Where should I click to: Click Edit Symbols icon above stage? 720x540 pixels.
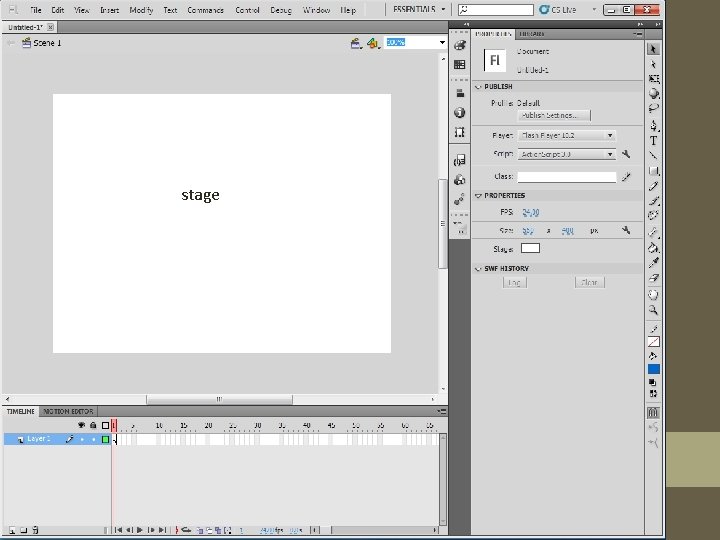373,43
